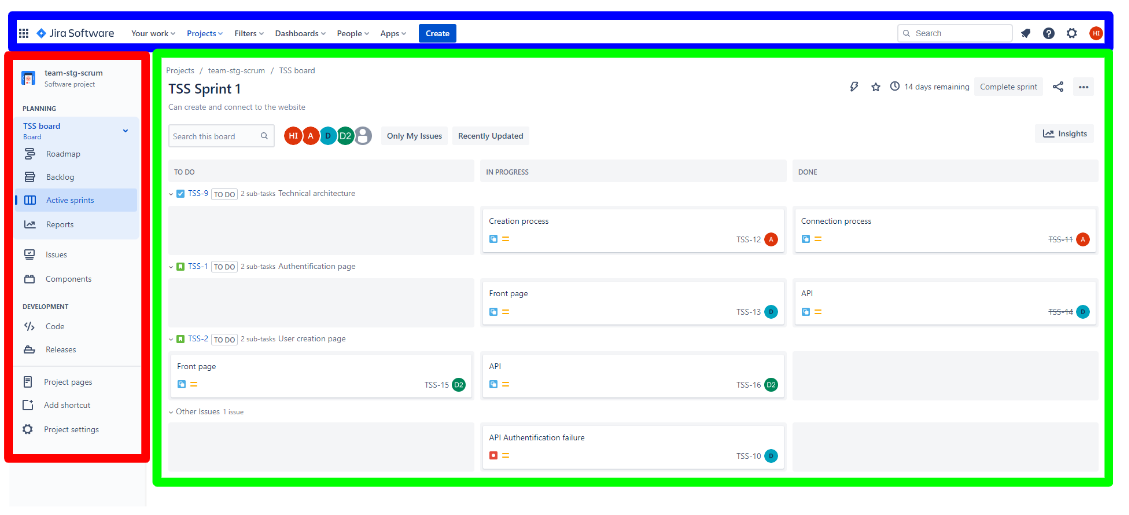
Task: Toggle the Recently Updated filter
Action: tap(491, 136)
